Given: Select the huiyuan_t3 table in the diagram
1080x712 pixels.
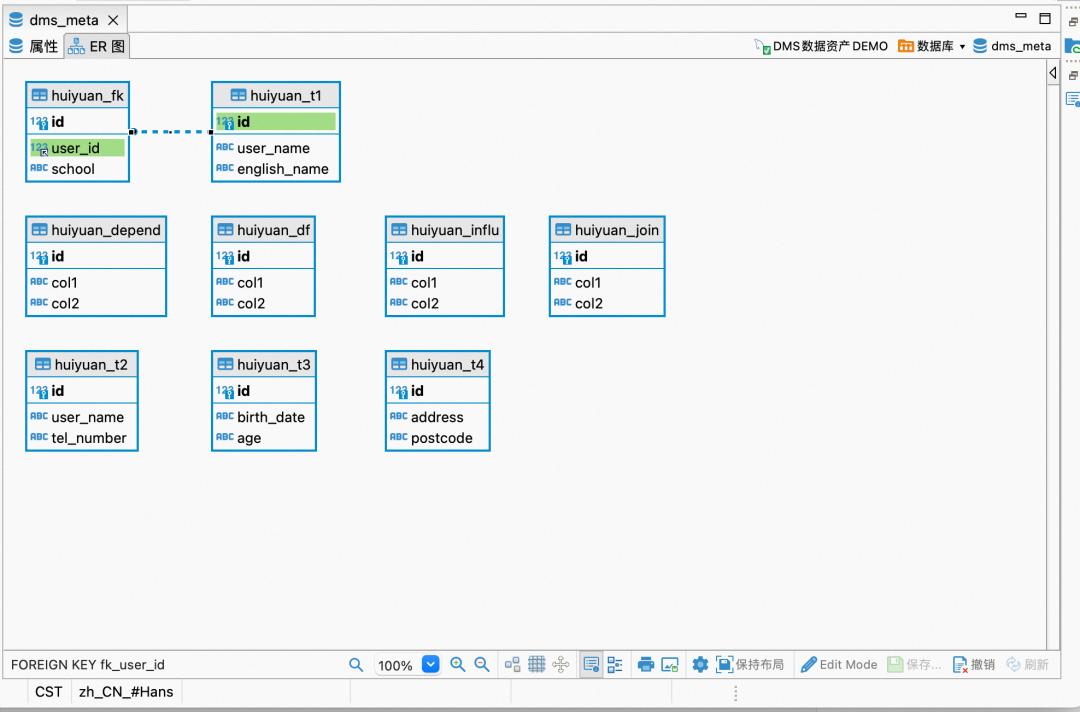Looking at the screenshot, I should (263, 364).
